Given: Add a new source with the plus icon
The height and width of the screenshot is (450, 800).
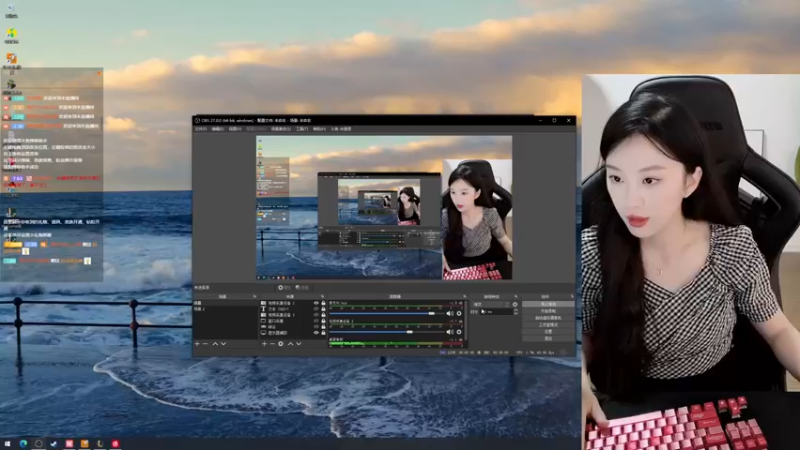Looking at the screenshot, I should pos(264,344).
